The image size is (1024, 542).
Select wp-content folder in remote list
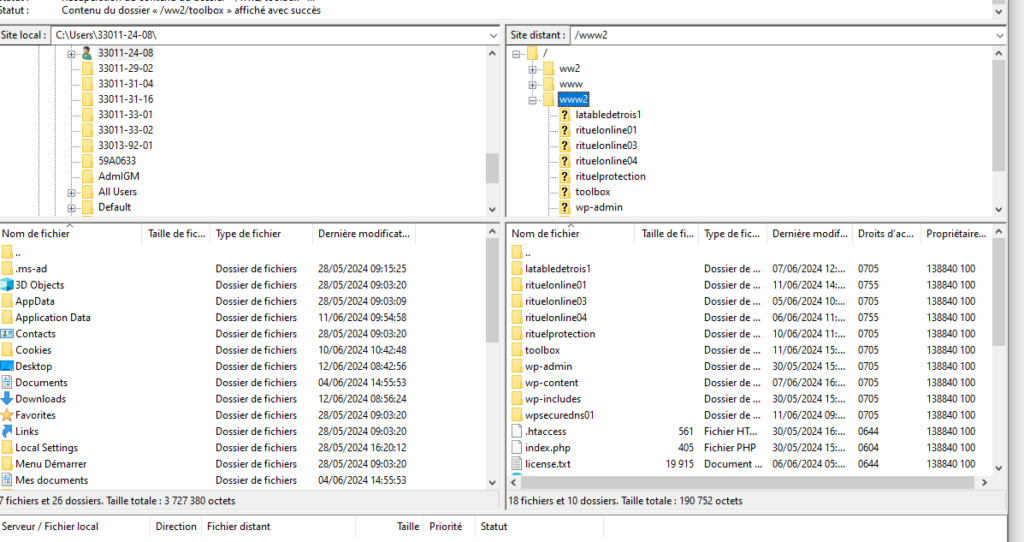point(552,383)
